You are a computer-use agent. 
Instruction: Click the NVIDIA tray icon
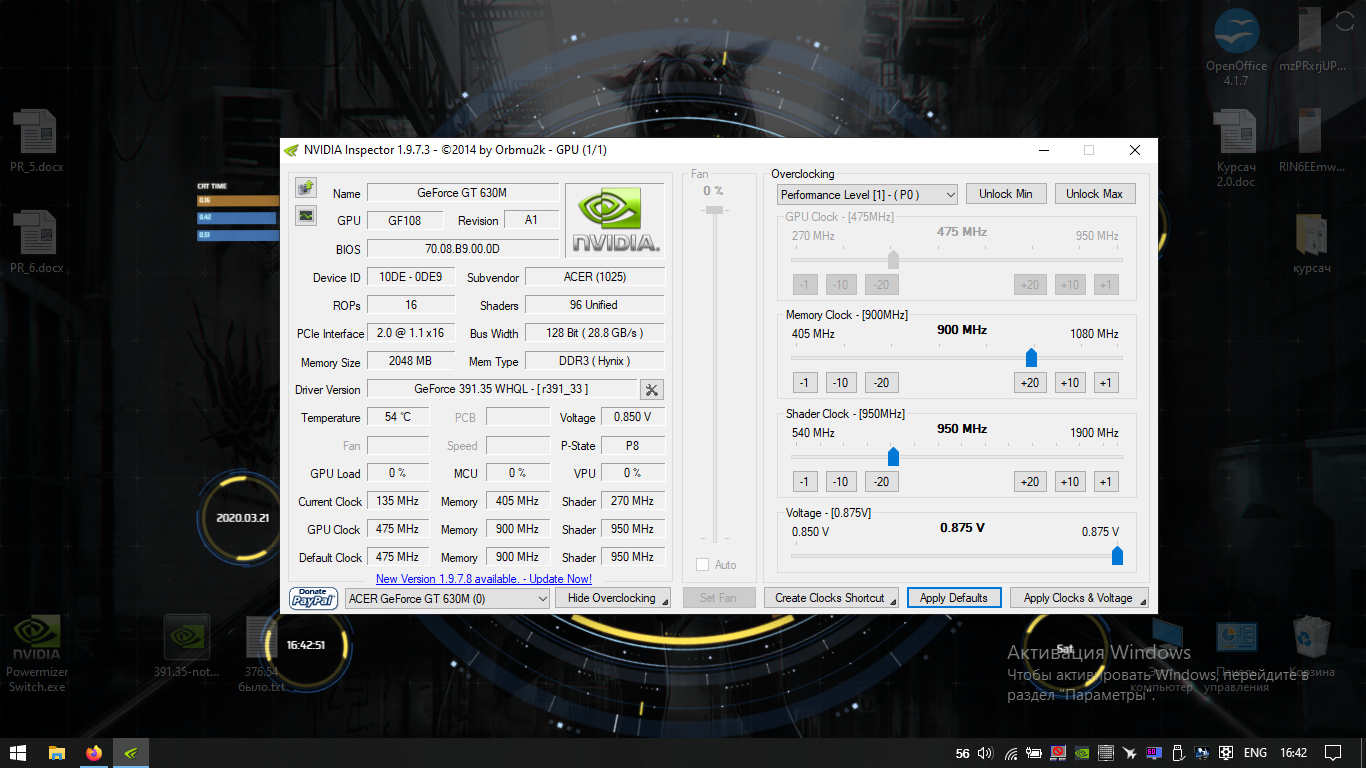pyautogui.click(x=1082, y=753)
